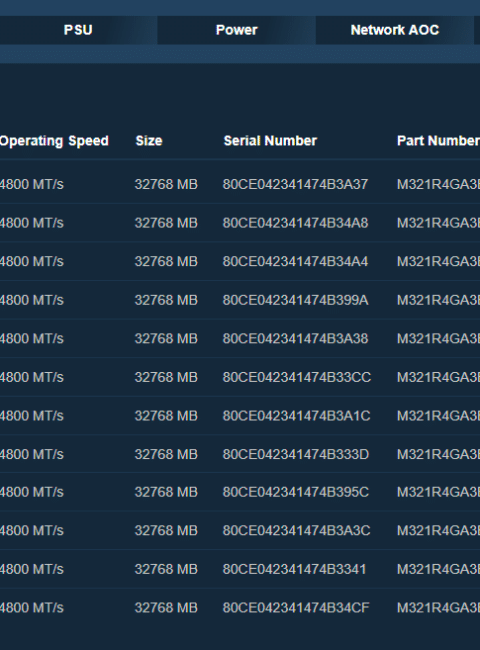Click the Size value in the first row

(166, 184)
